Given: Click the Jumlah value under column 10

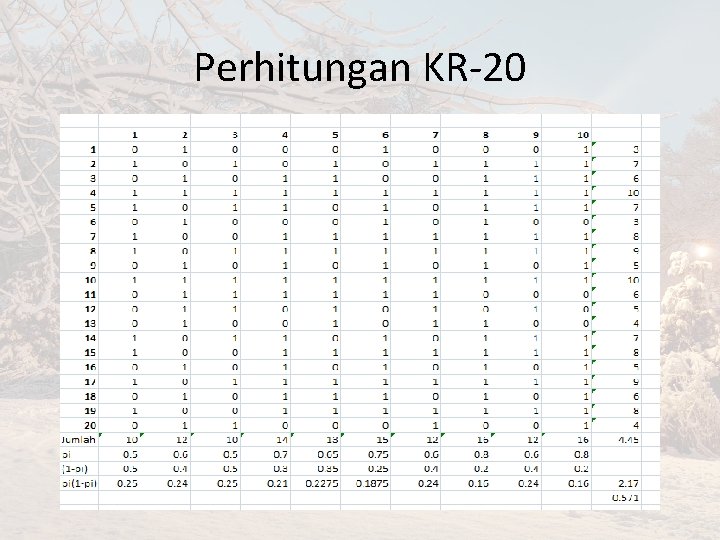Looking at the screenshot, I should 583,440.
